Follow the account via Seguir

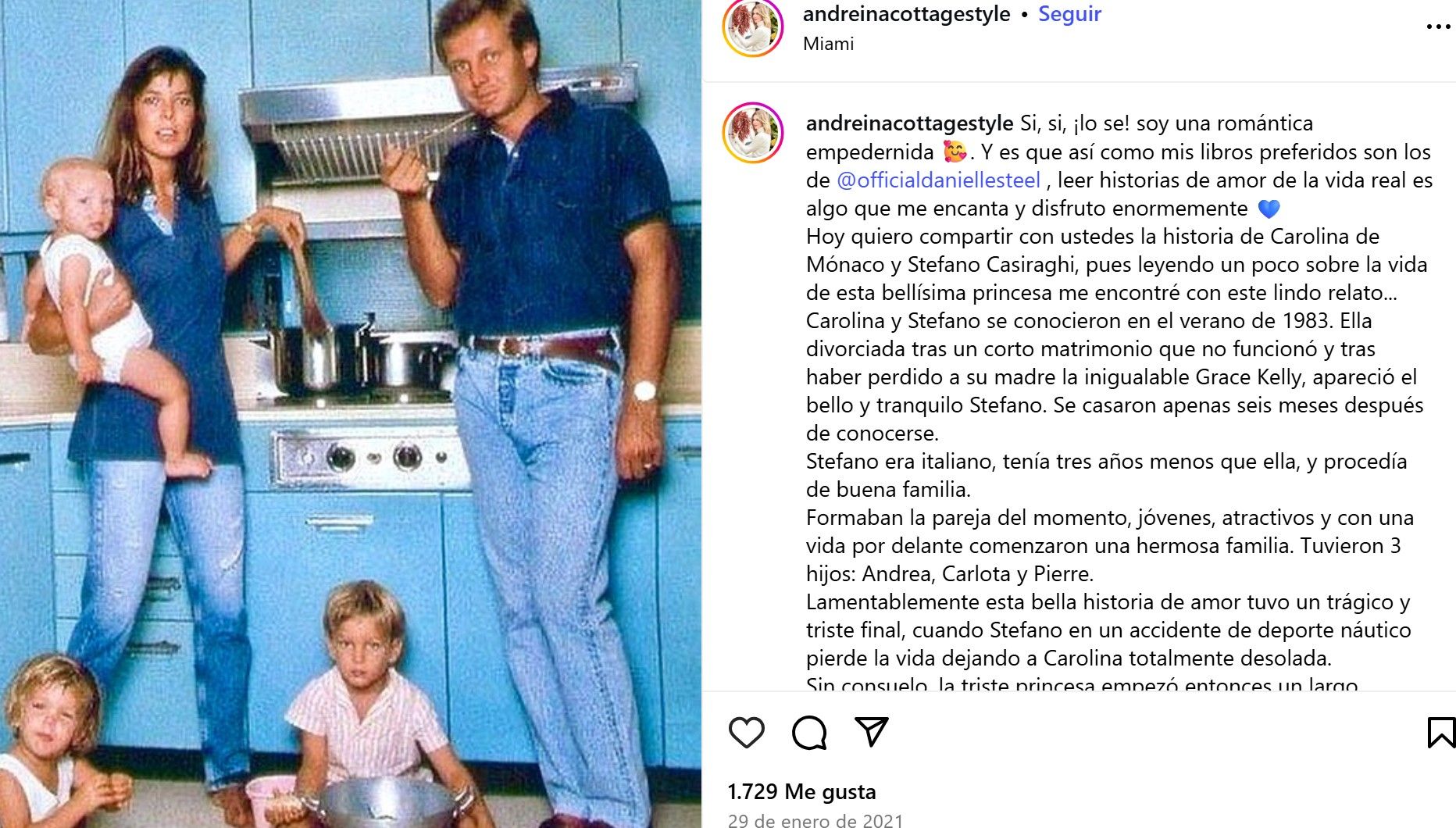tap(1069, 14)
